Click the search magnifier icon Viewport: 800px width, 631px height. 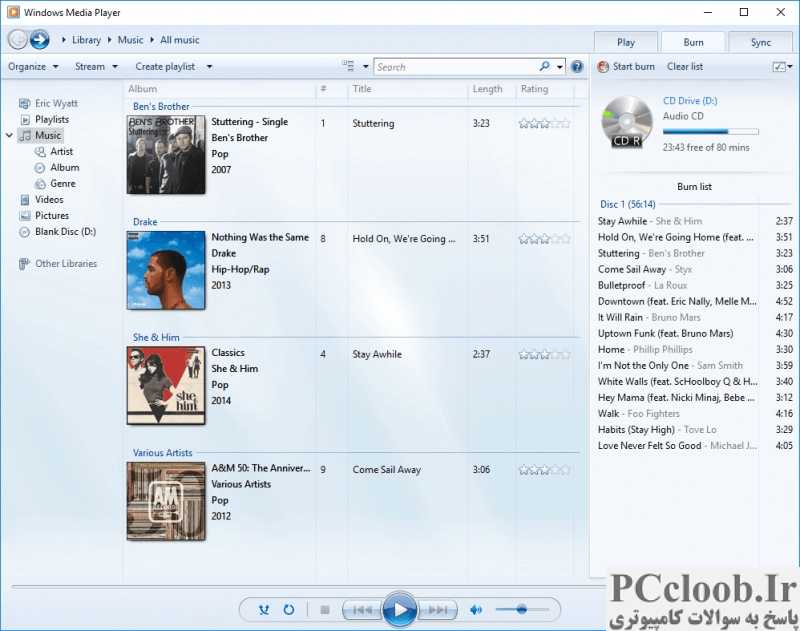pyautogui.click(x=544, y=67)
